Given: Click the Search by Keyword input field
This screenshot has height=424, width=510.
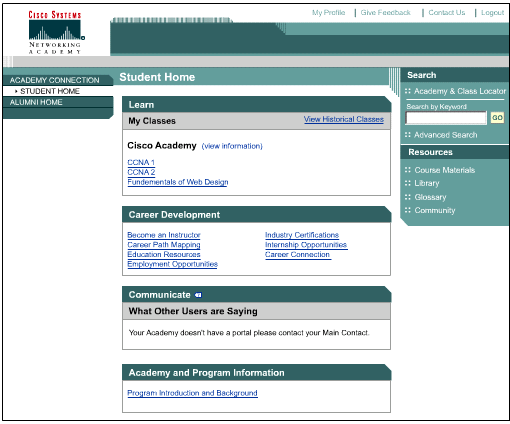Looking at the screenshot, I should click(446, 118).
